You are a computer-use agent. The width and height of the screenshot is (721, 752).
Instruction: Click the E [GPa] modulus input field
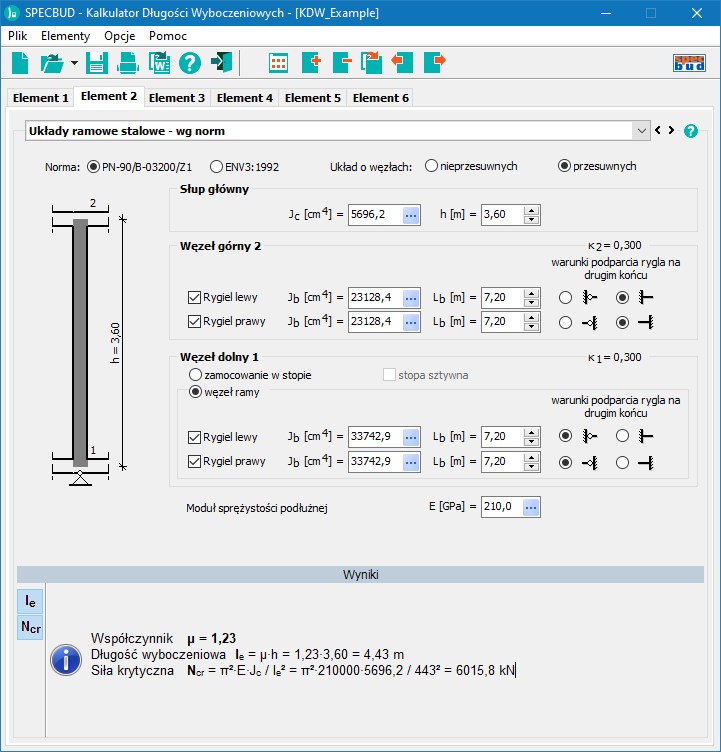501,507
